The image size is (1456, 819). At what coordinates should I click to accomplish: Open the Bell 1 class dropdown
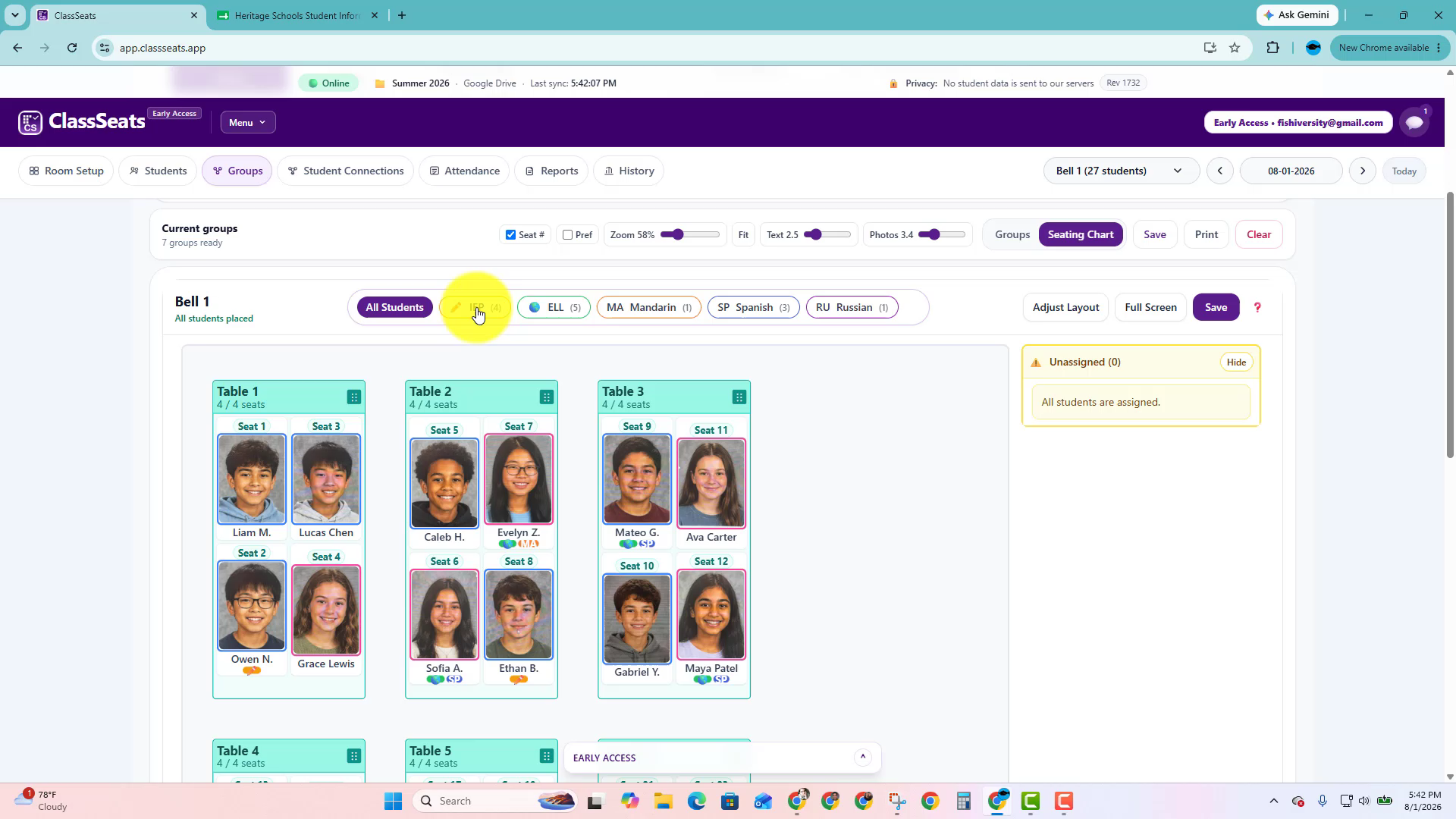[x=1121, y=171]
